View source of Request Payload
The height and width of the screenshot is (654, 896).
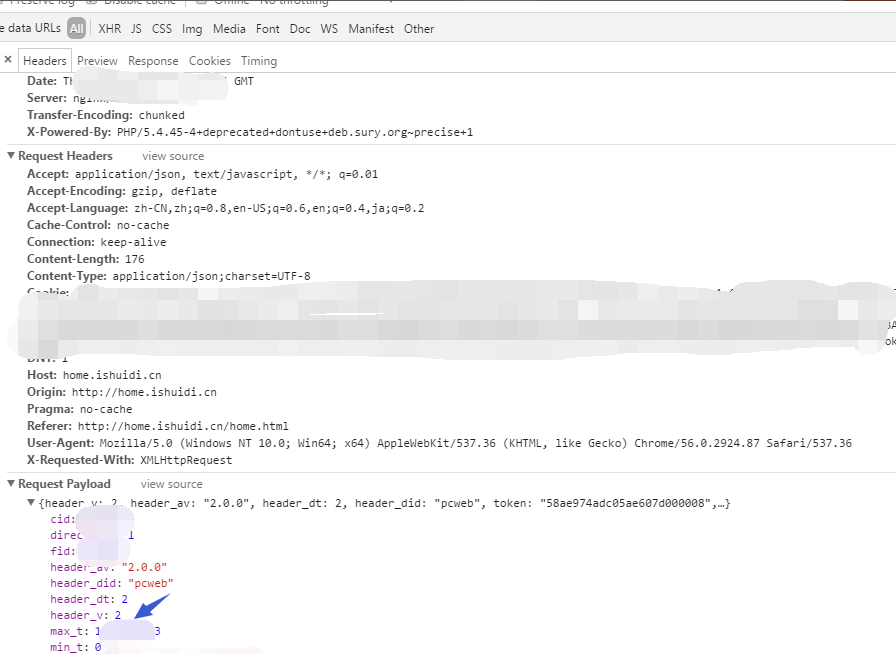171,484
